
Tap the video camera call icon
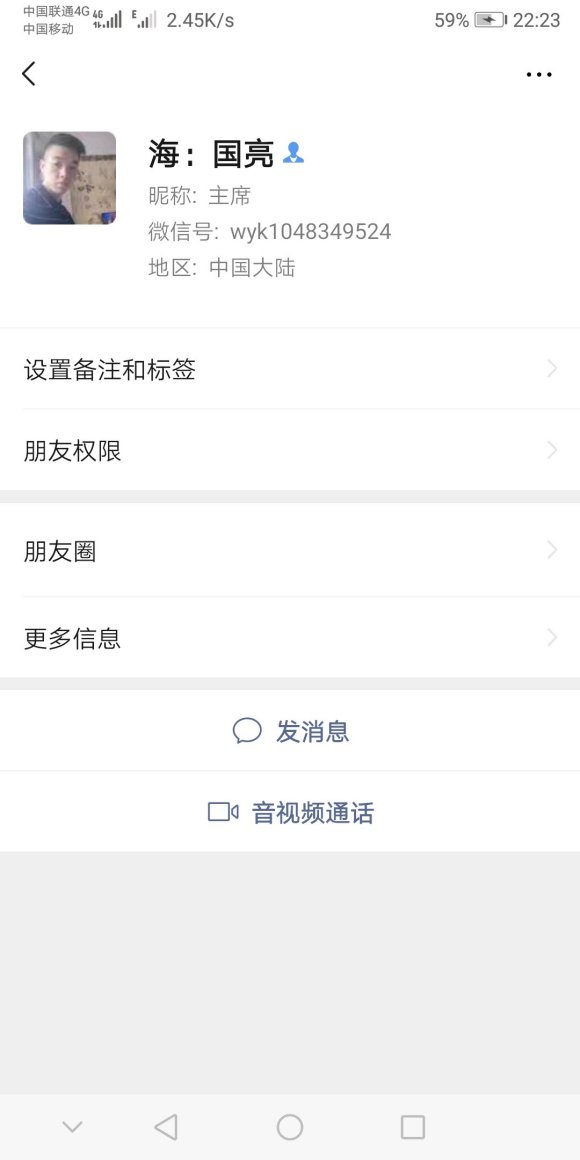(x=223, y=812)
